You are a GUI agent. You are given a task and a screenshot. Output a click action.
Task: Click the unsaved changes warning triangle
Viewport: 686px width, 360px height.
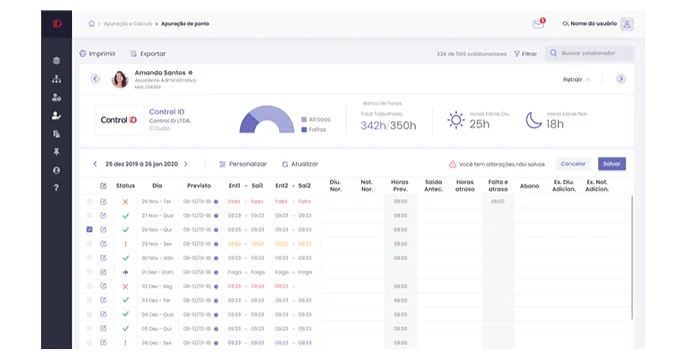pos(452,164)
